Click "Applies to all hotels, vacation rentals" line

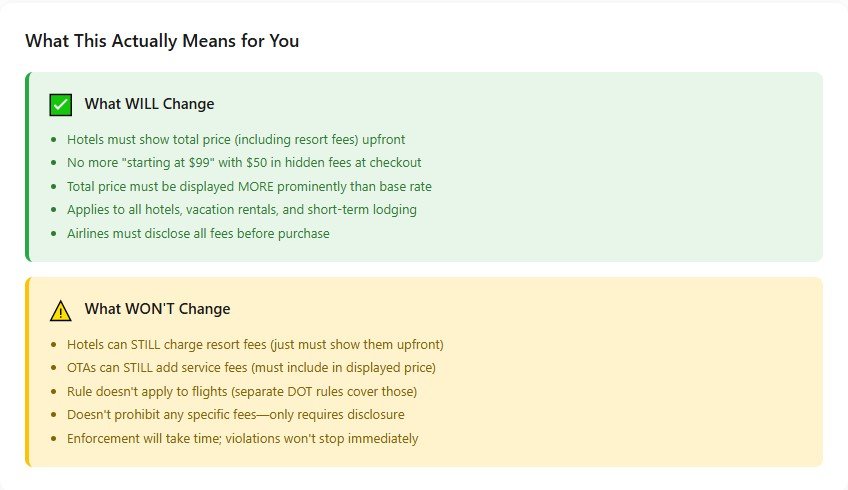point(241,210)
